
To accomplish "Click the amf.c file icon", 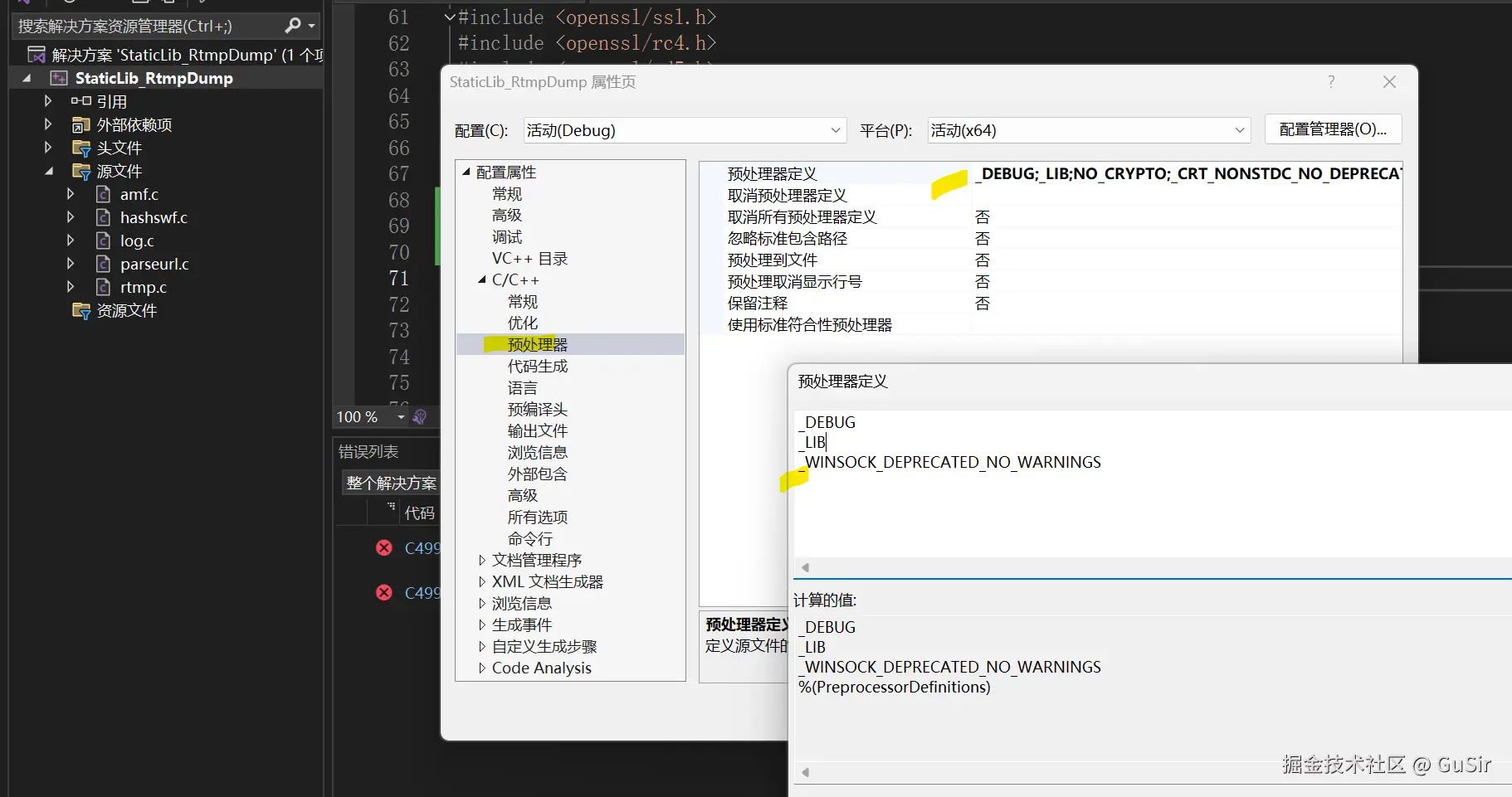I will (104, 194).
